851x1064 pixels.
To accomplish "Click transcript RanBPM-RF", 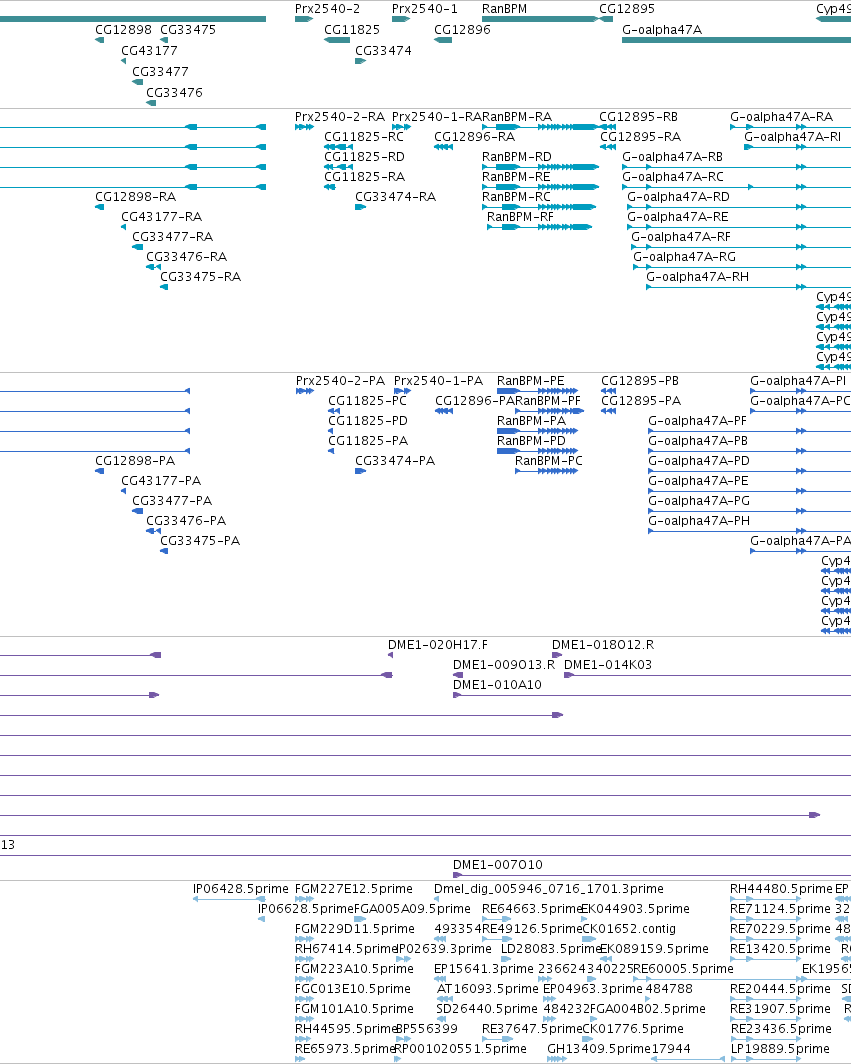I will coord(520,217).
